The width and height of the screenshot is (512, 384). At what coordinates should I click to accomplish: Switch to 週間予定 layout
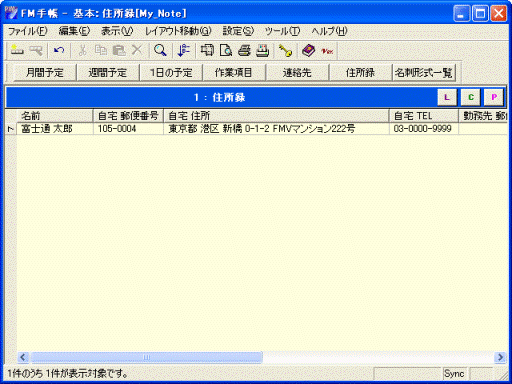(x=108, y=72)
